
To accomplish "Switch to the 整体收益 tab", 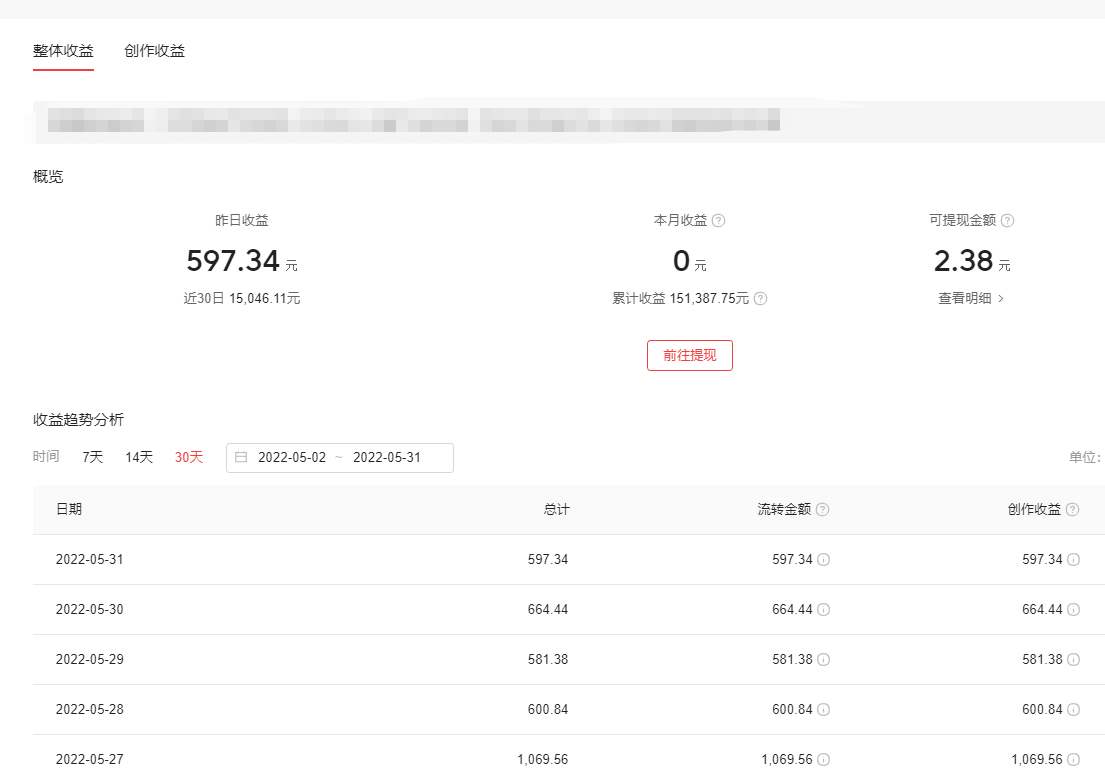I will click(63, 51).
